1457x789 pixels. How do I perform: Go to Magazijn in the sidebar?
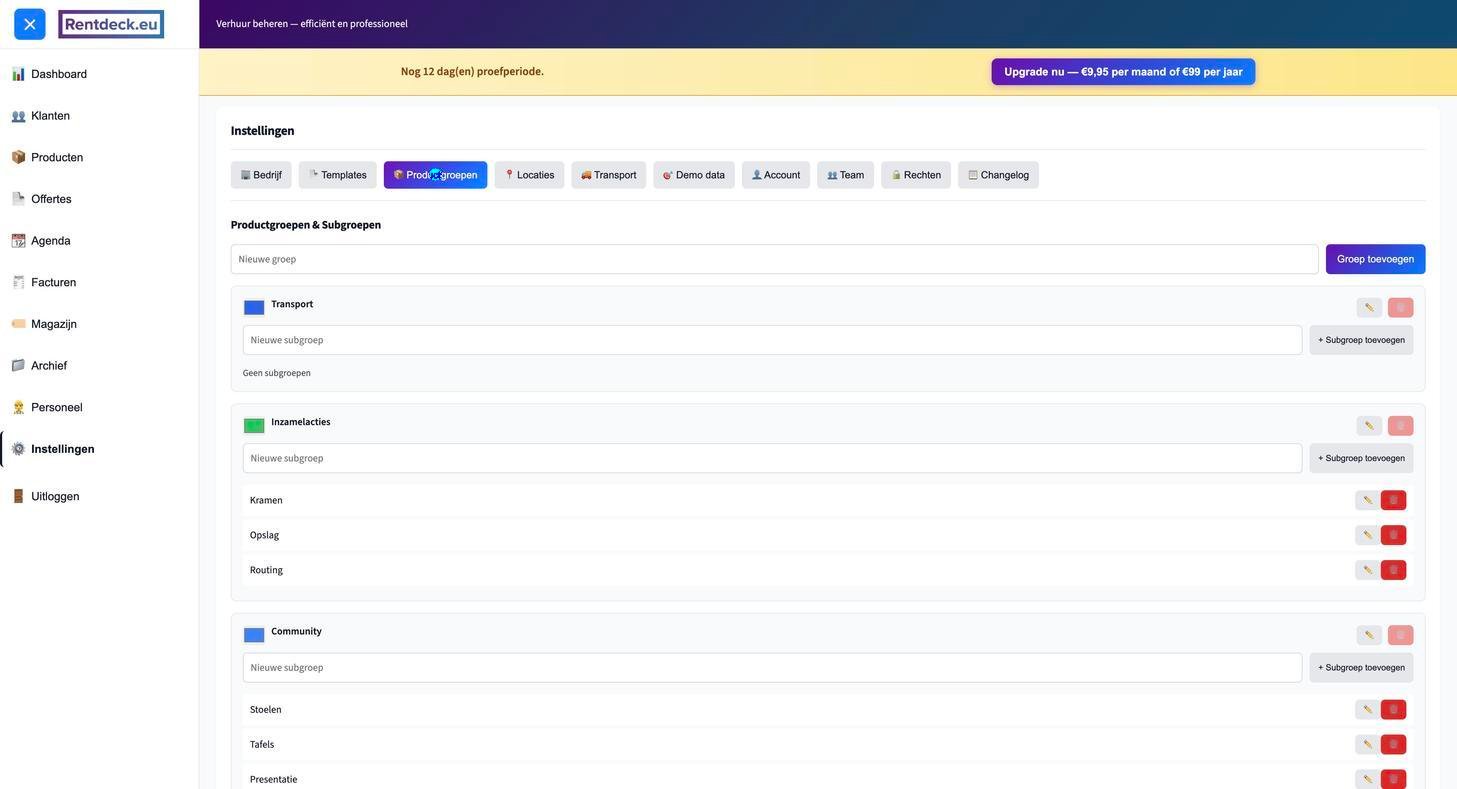pyautogui.click(x=53, y=324)
